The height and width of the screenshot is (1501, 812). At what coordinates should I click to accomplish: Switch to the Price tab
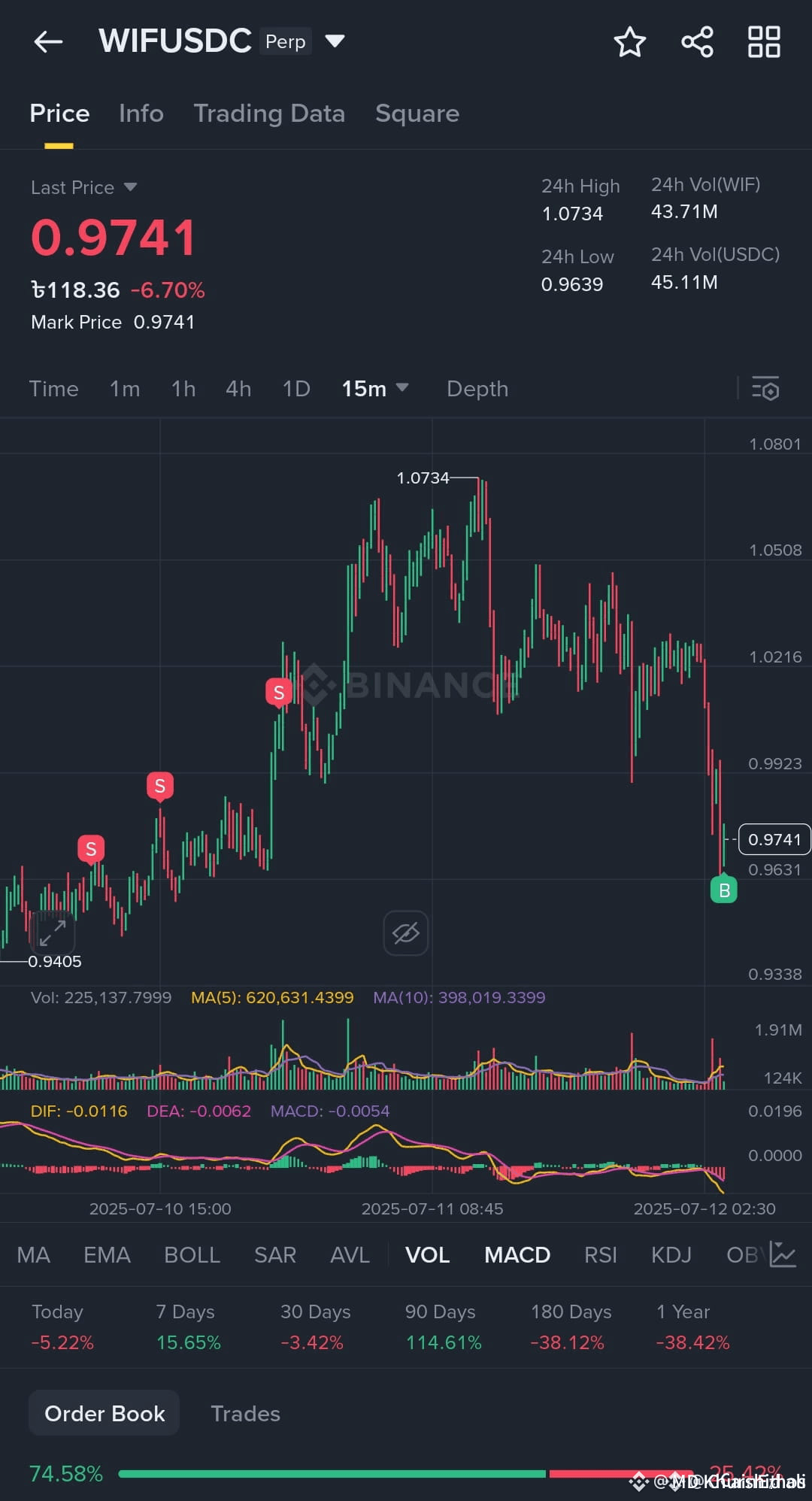[59, 114]
